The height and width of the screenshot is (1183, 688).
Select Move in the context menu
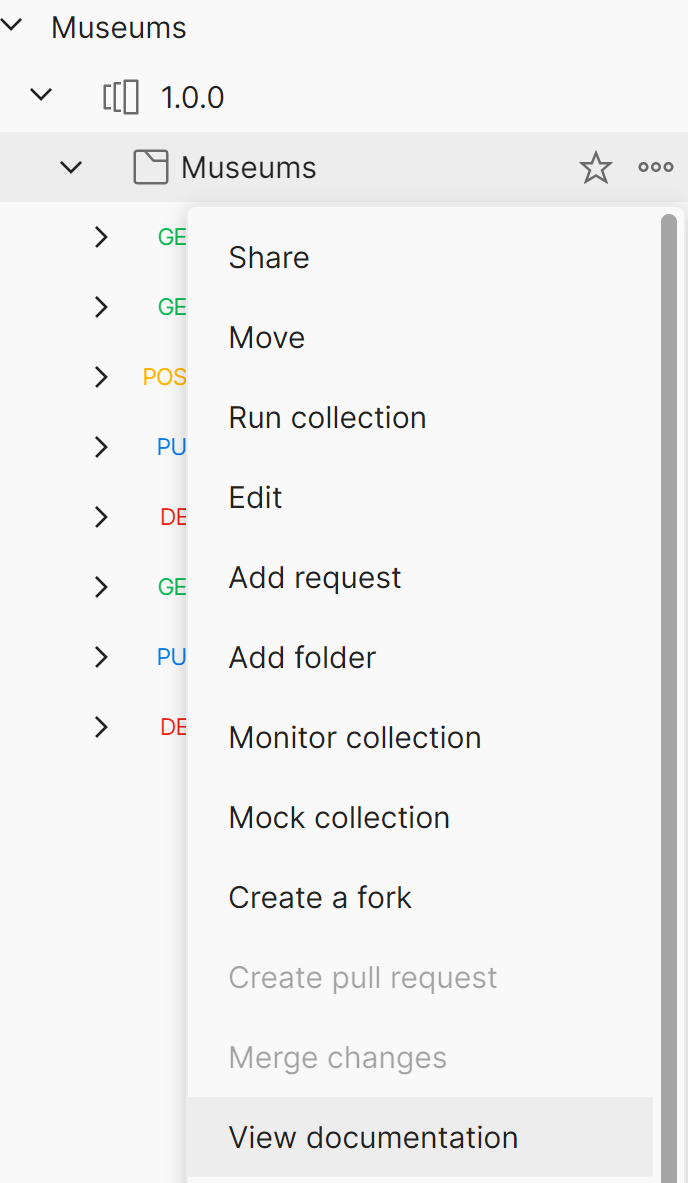coord(267,338)
